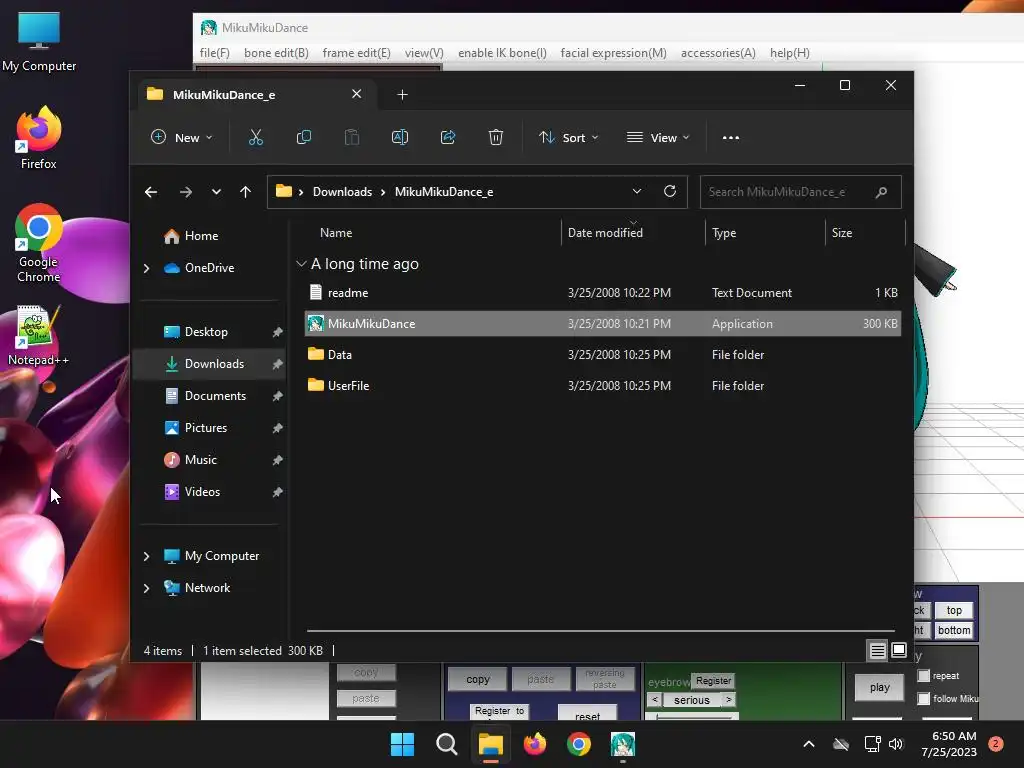Open My Computer desktop icon
Image resolution: width=1024 pixels, height=768 pixels.
(x=39, y=42)
